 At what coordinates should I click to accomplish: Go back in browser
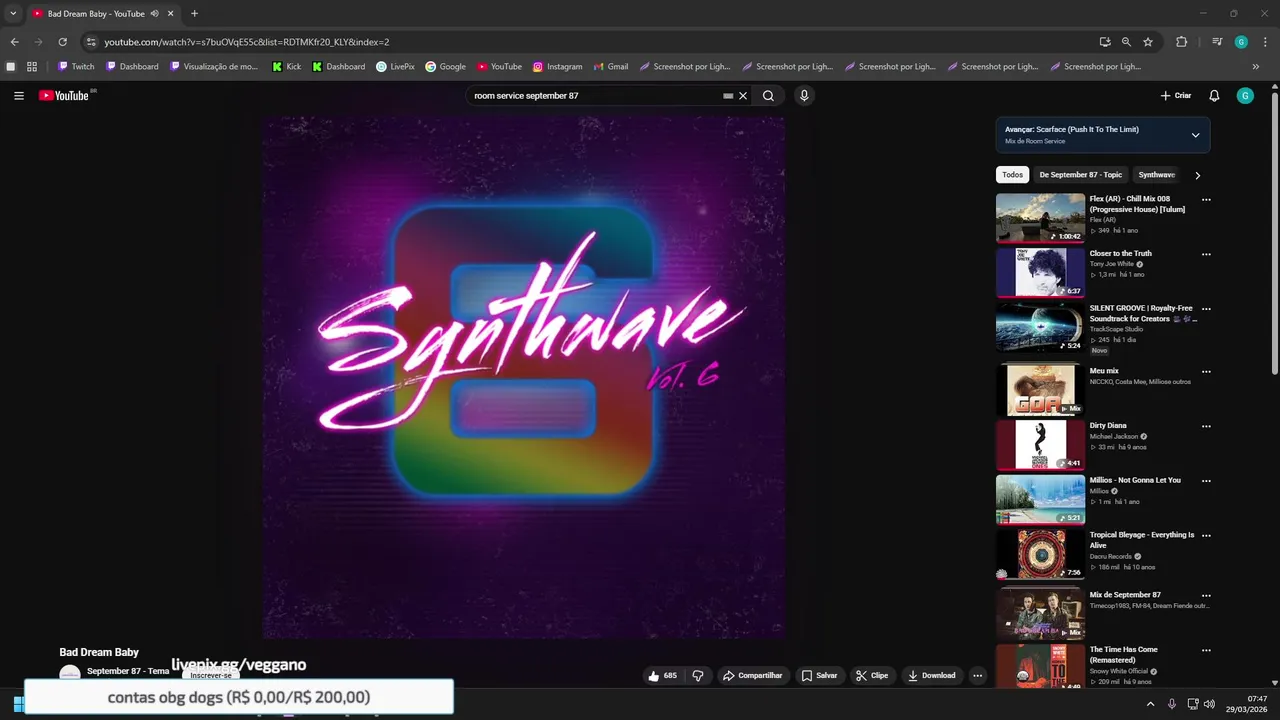(x=14, y=42)
